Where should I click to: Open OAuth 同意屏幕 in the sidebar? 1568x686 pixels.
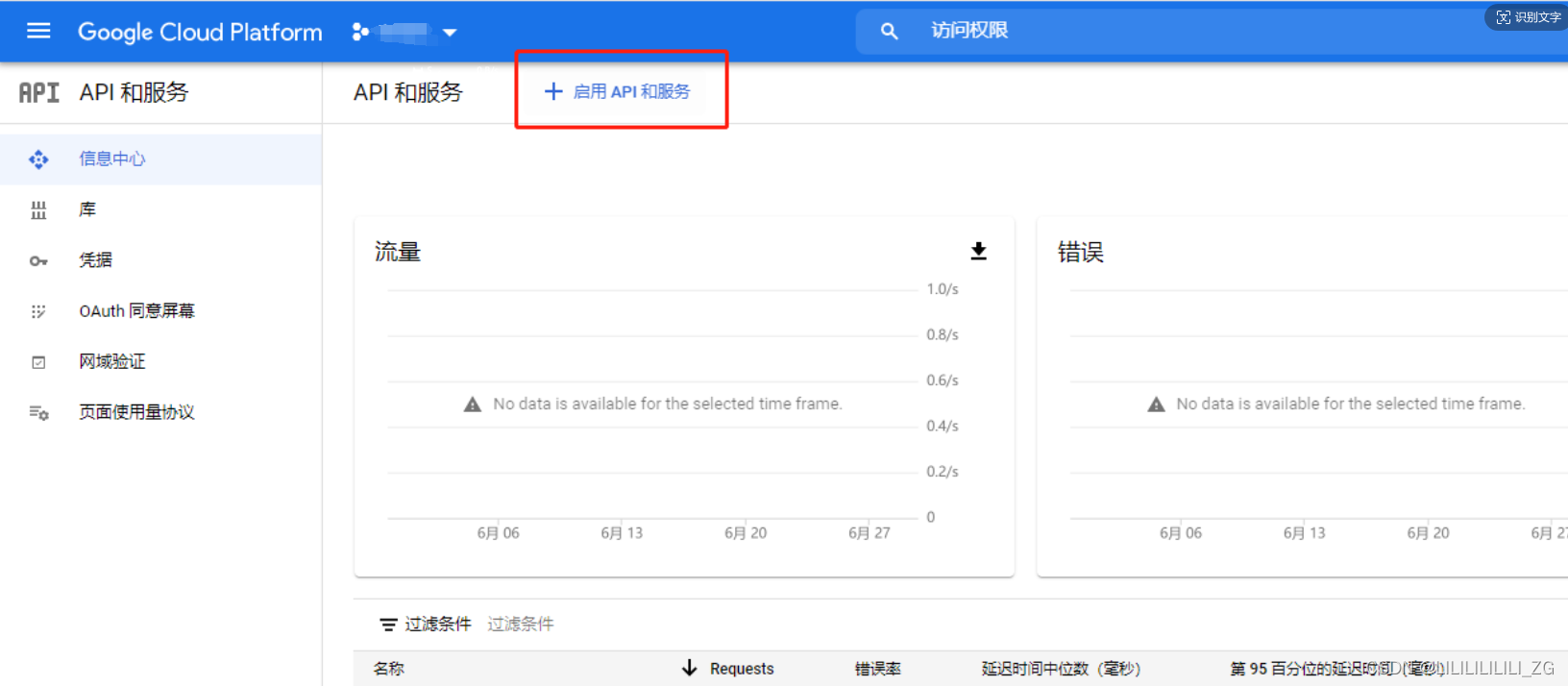(160, 310)
